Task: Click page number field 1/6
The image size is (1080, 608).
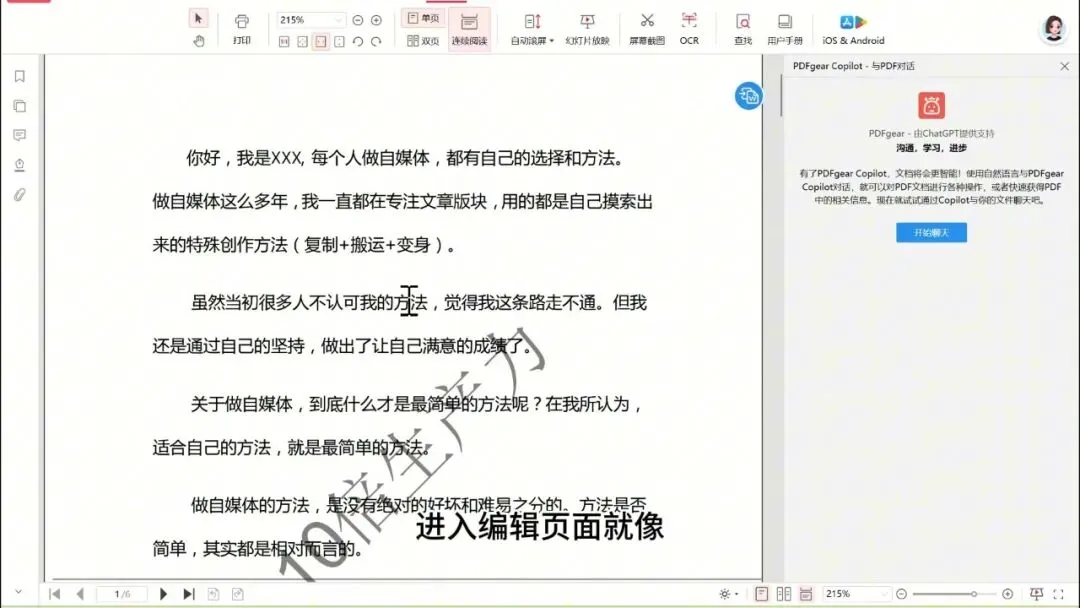Action: pyautogui.click(x=122, y=594)
